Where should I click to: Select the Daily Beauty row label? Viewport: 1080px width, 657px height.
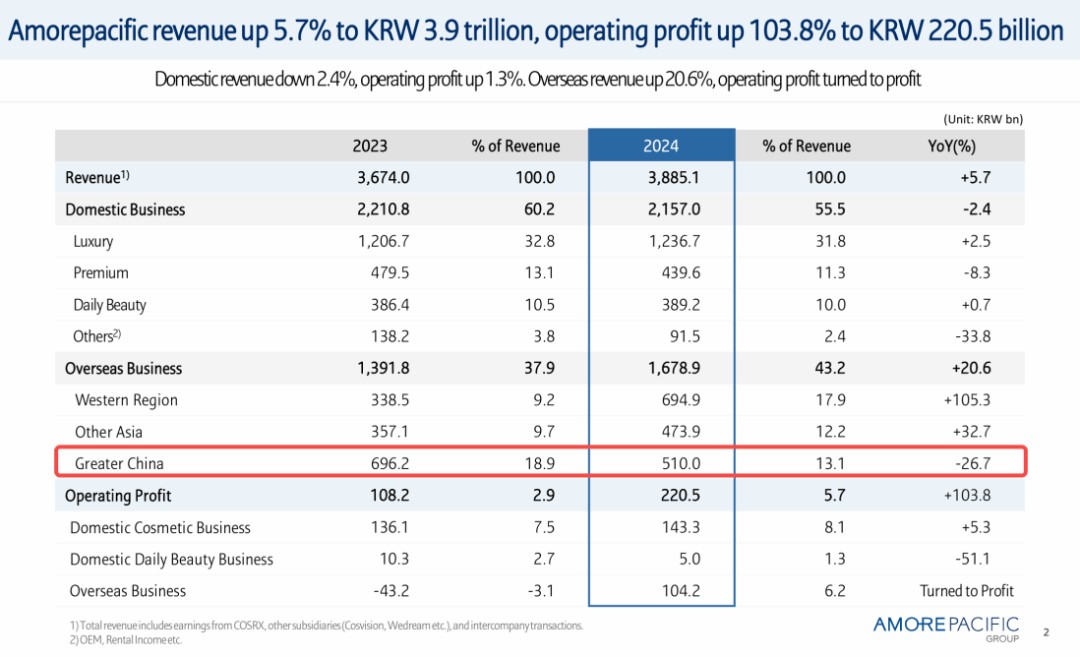110,305
